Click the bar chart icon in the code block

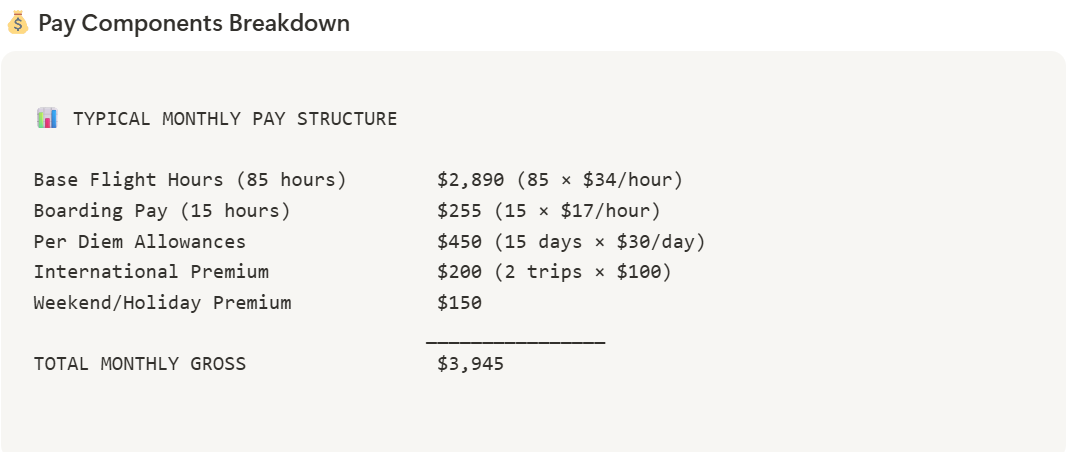(47, 119)
